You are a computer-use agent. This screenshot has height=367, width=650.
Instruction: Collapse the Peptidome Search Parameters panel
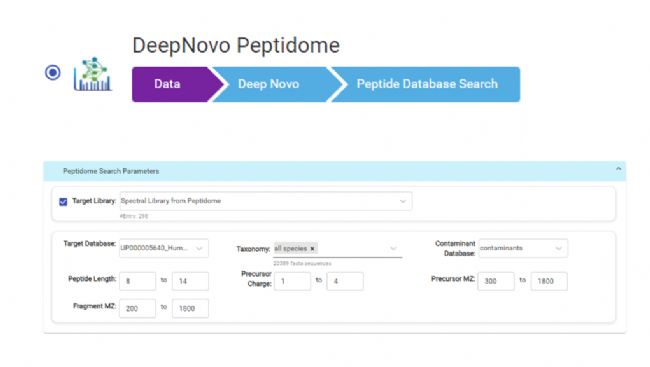pyautogui.click(x=618, y=169)
